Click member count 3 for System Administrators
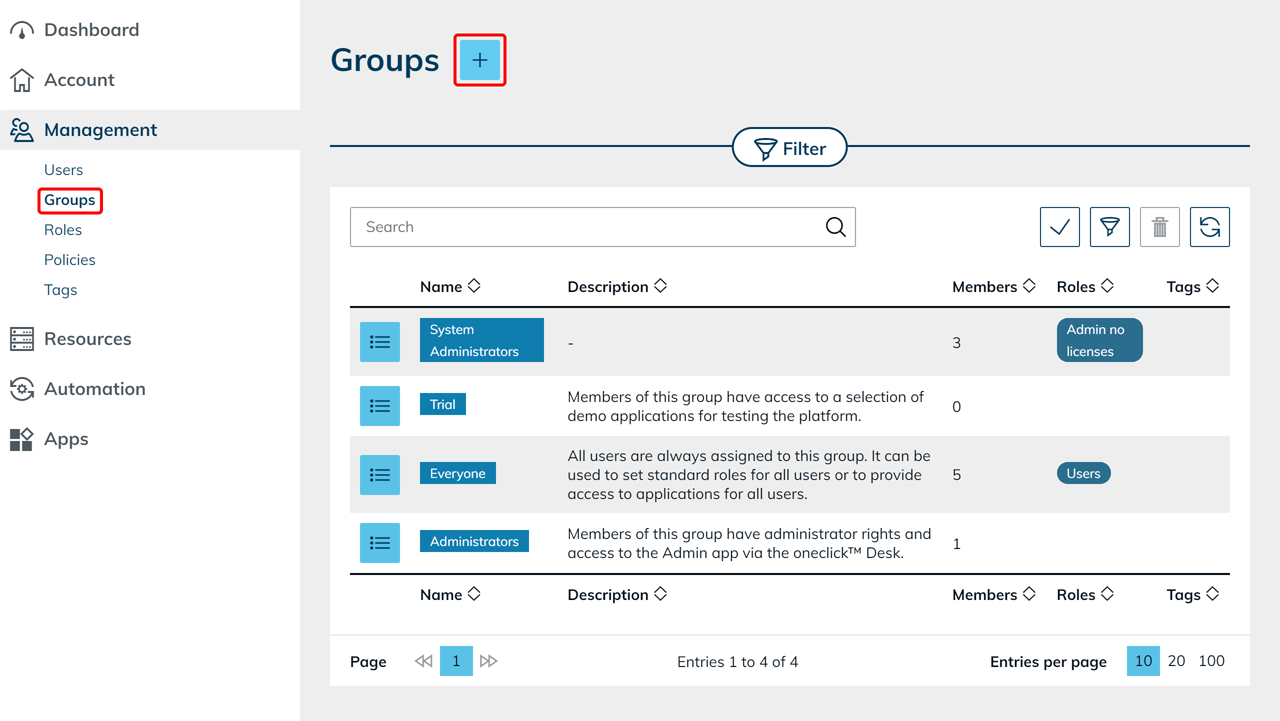This screenshot has height=721, width=1280. (957, 343)
